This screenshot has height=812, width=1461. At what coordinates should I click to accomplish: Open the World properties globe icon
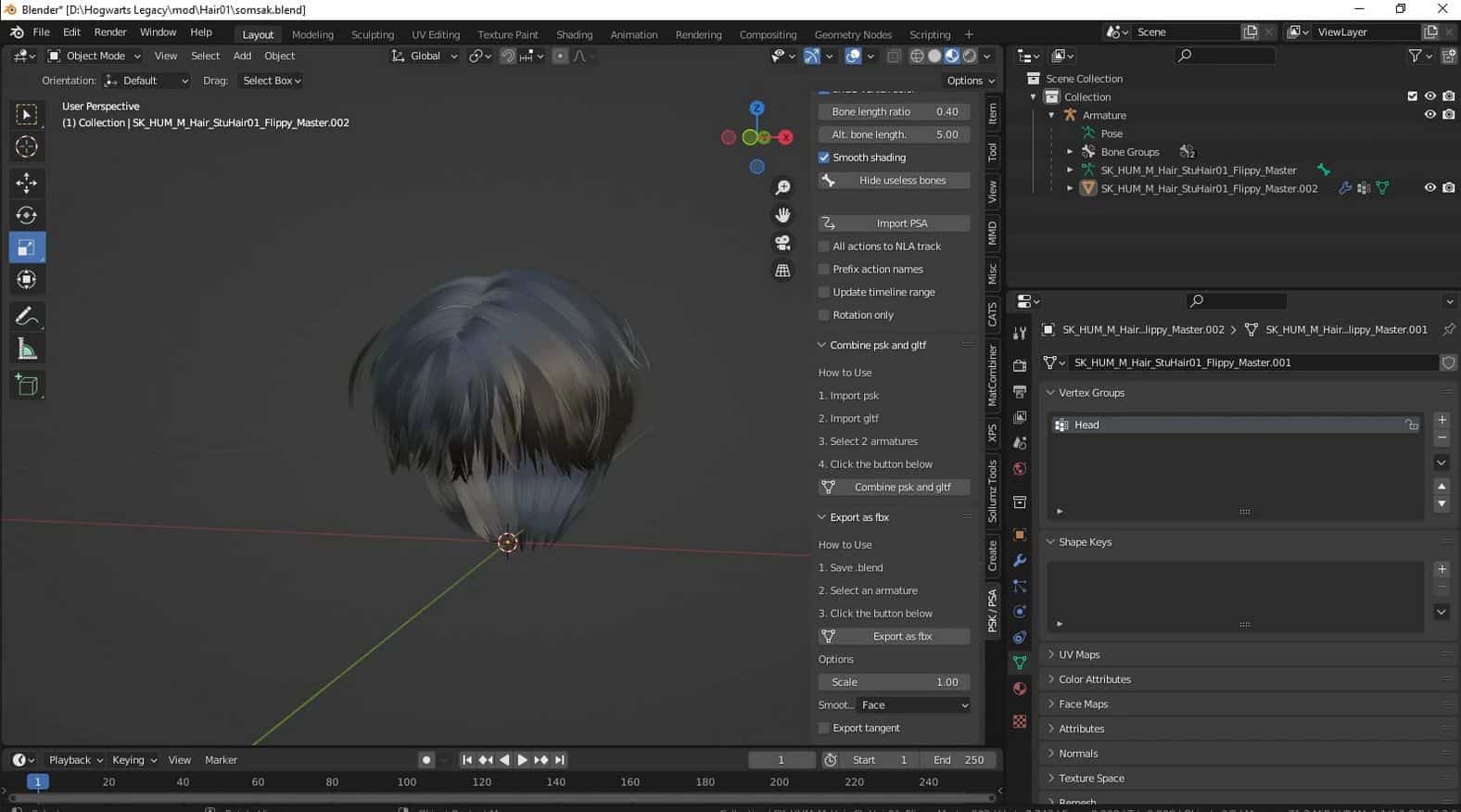click(x=1020, y=469)
